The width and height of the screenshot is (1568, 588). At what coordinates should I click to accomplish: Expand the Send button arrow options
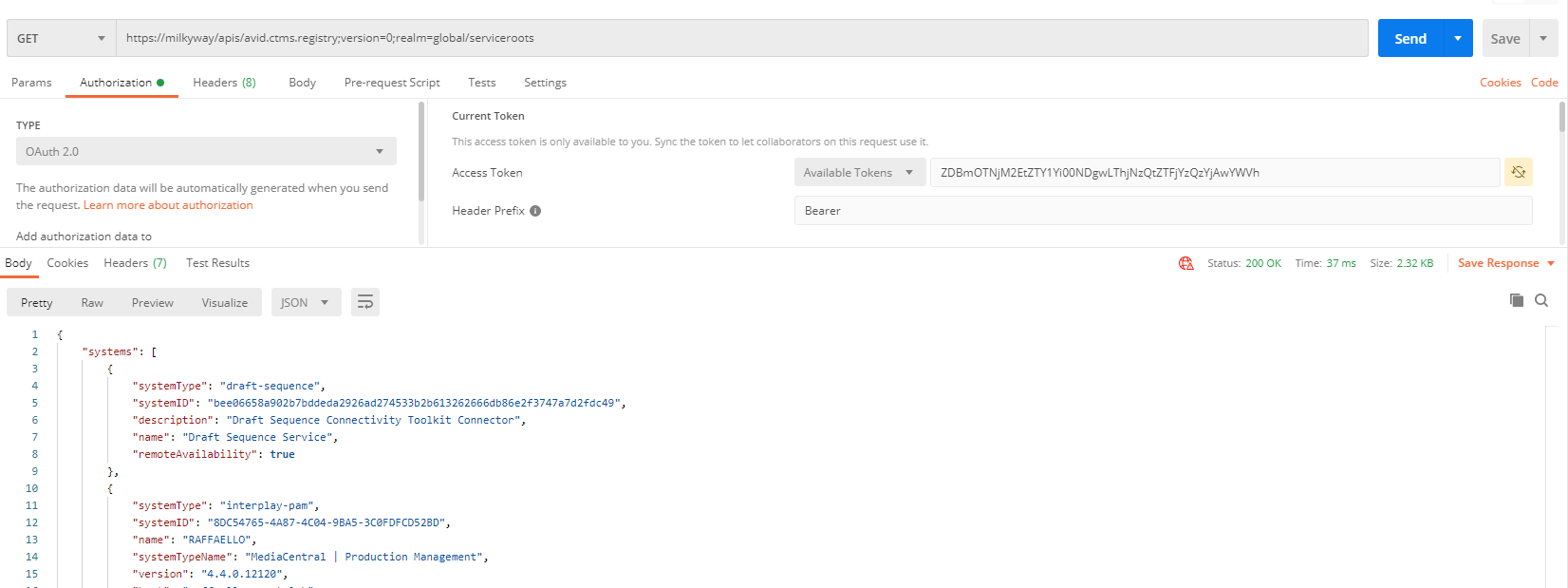tap(1458, 38)
